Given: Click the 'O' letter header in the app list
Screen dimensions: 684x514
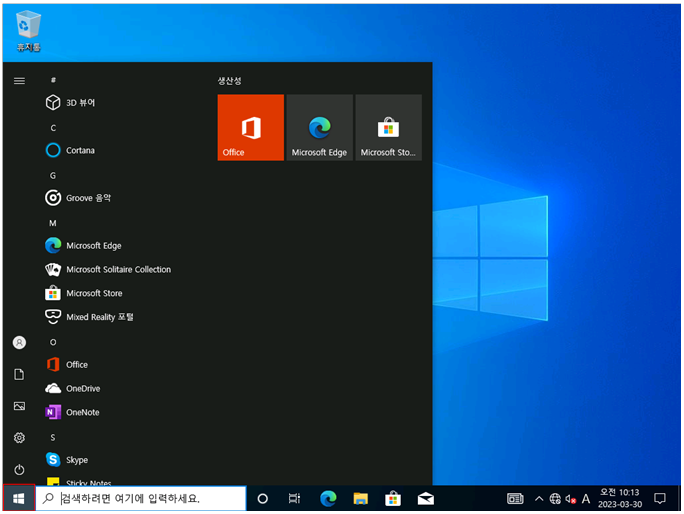Looking at the screenshot, I should 53,342.
